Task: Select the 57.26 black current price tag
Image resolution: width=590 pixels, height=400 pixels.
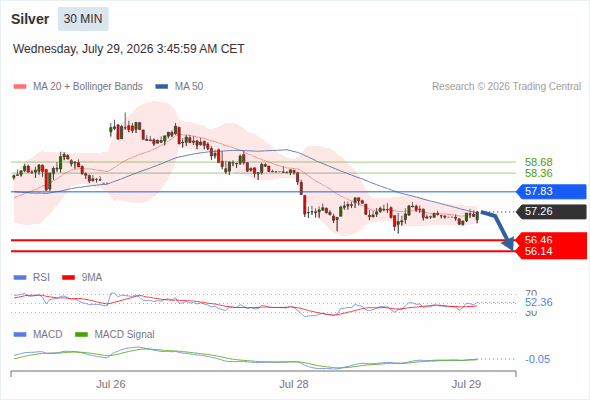Action: click(x=550, y=211)
